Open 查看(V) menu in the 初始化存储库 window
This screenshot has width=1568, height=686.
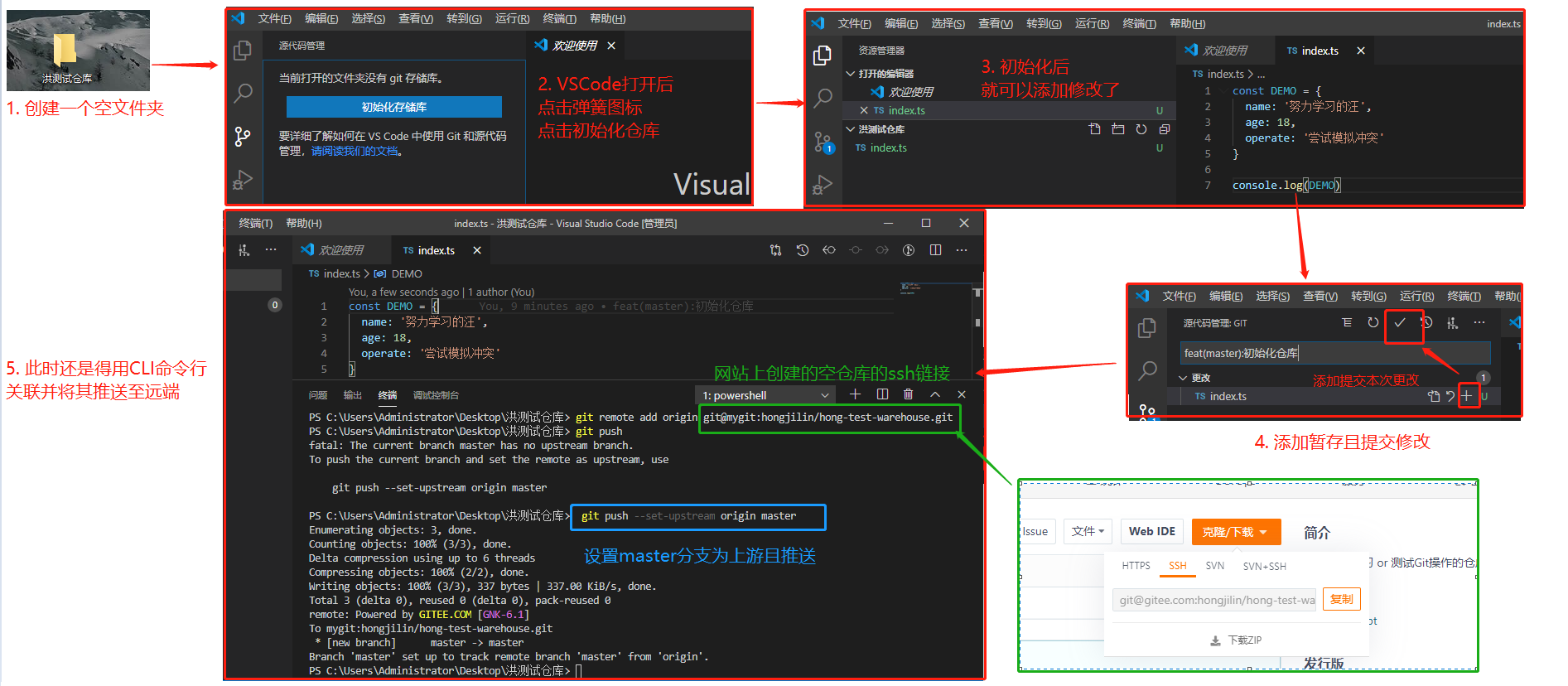tap(416, 18)
